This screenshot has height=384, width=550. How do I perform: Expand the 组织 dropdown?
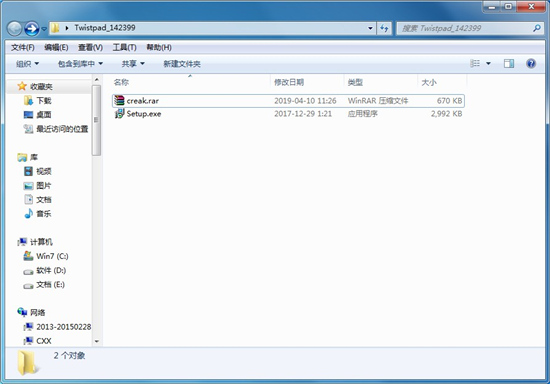tap(27, 64)
